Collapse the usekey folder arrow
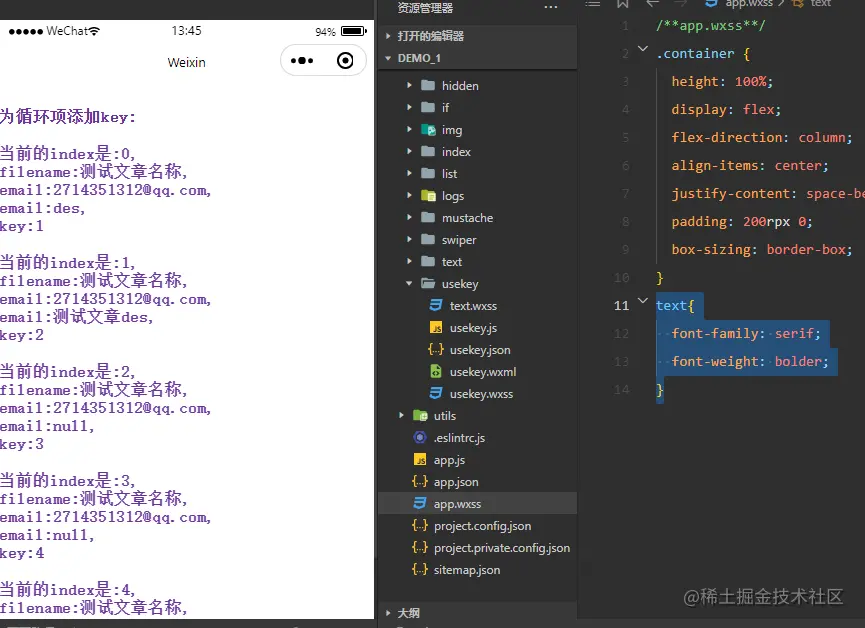Image resolution: width=865 pixels, height=628 pixels. [409, 283]
